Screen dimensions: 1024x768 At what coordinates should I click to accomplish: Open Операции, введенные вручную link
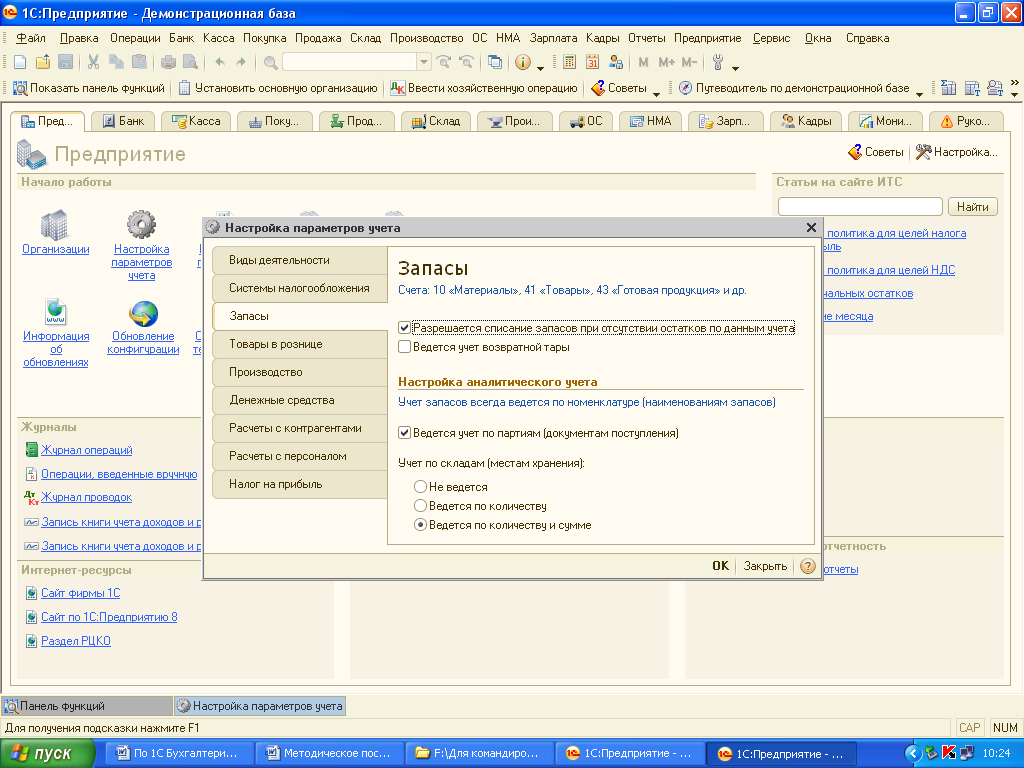click(x=119, y=474)
